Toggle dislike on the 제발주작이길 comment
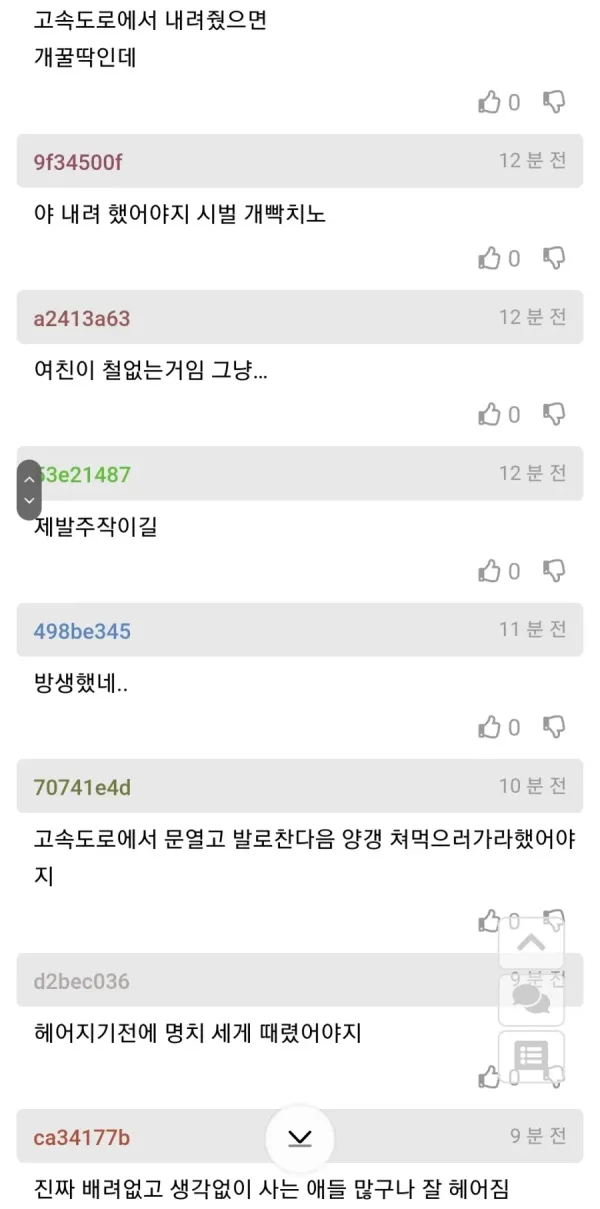Screen dimensions: 600x1209 pos(553,571)
